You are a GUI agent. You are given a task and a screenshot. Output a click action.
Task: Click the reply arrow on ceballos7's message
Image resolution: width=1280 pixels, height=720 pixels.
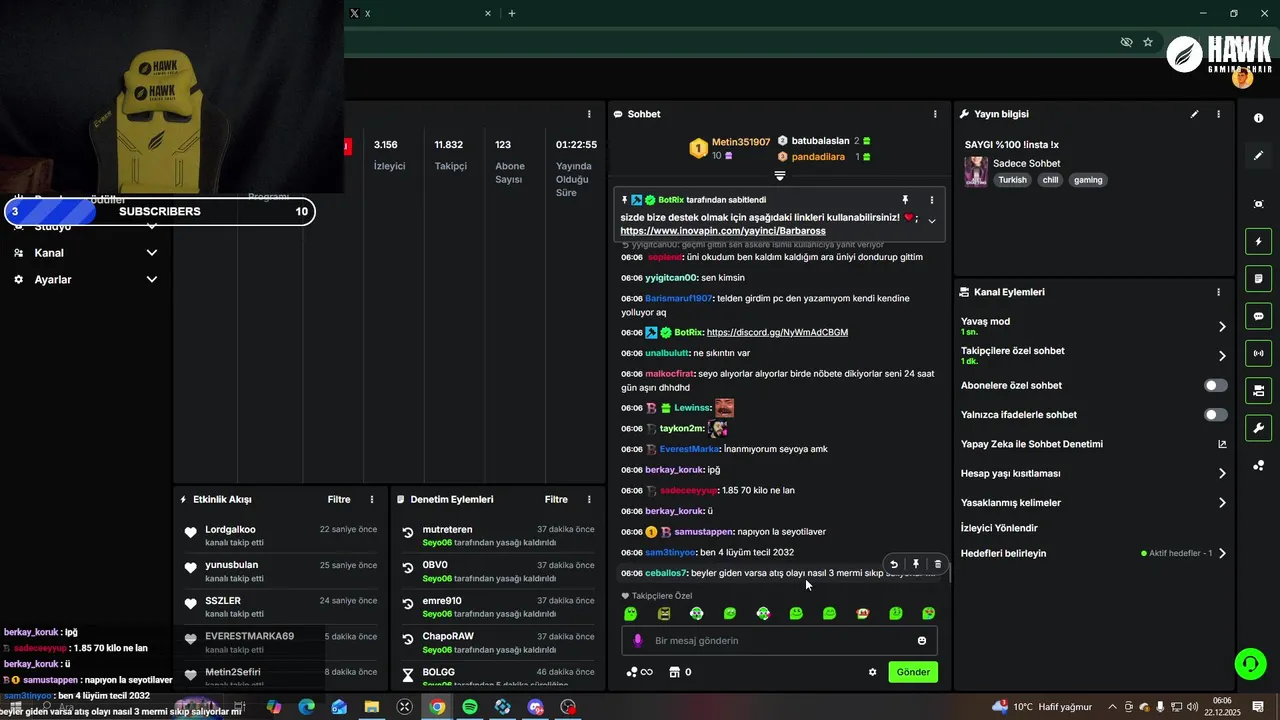pos(894,564)
